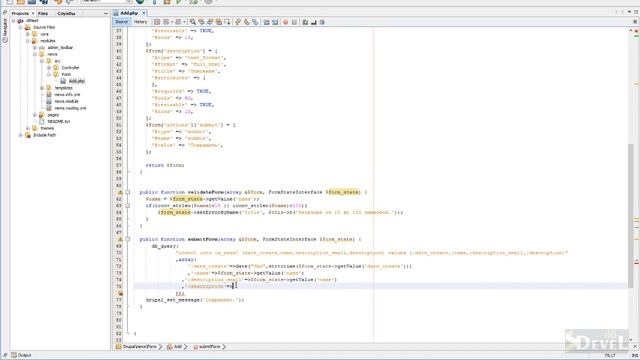Click warning icon beside submitForm line
Viewport: 640px width, 360px height.
[120, 239]
